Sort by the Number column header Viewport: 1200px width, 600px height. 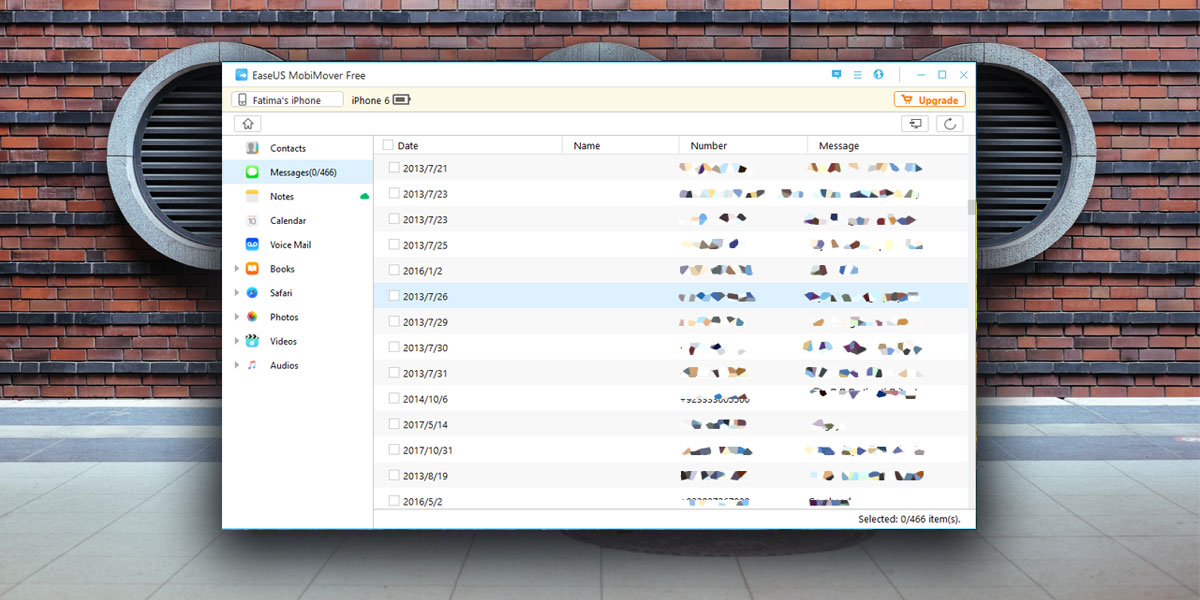[x=743, y=146]
